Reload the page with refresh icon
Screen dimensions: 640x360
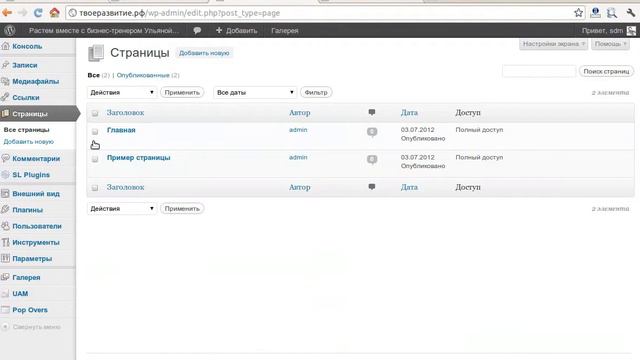click(38, 13)
